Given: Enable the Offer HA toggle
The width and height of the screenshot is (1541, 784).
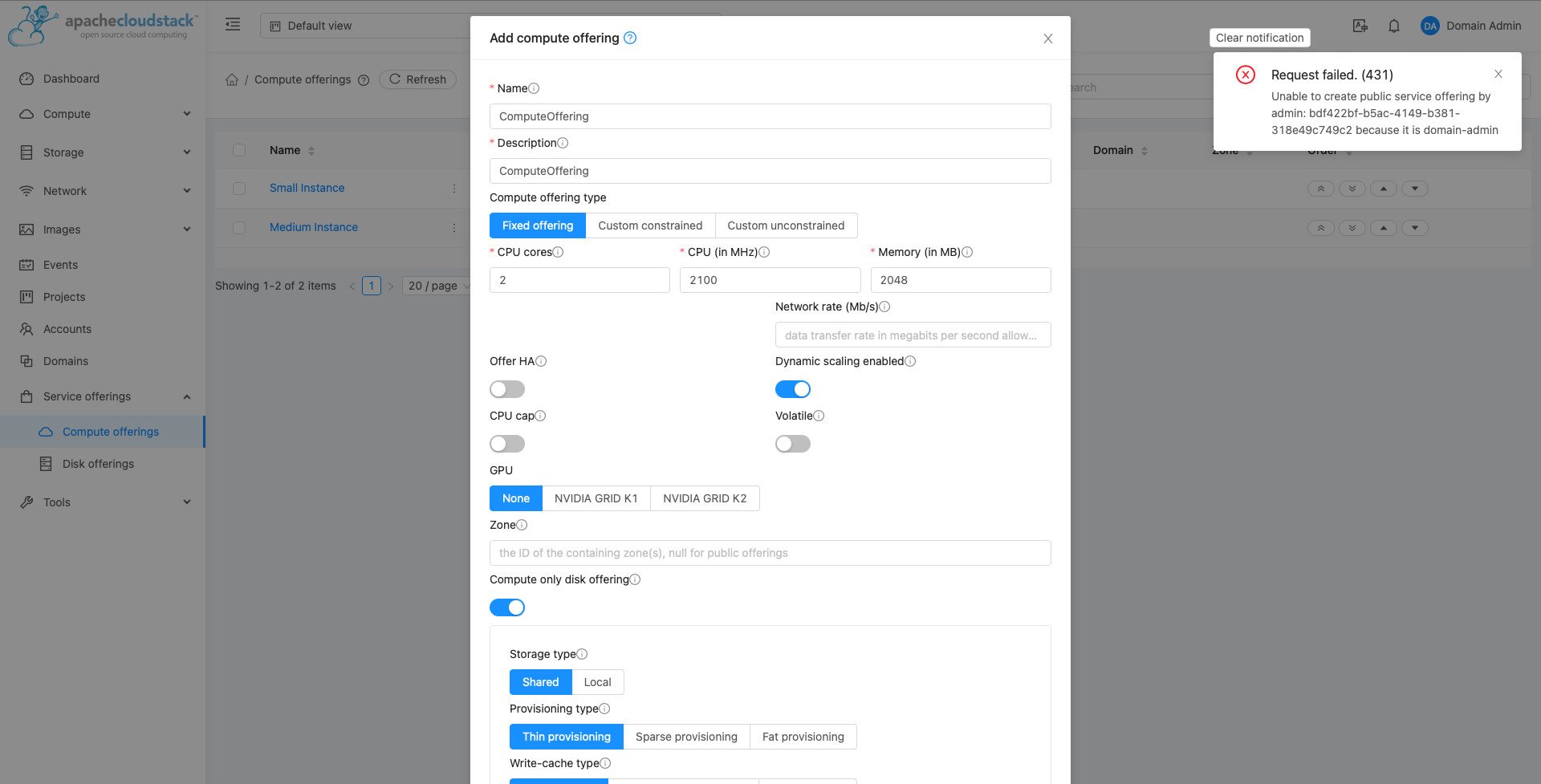Looking at the screenshot, I should tap(506, 388).
